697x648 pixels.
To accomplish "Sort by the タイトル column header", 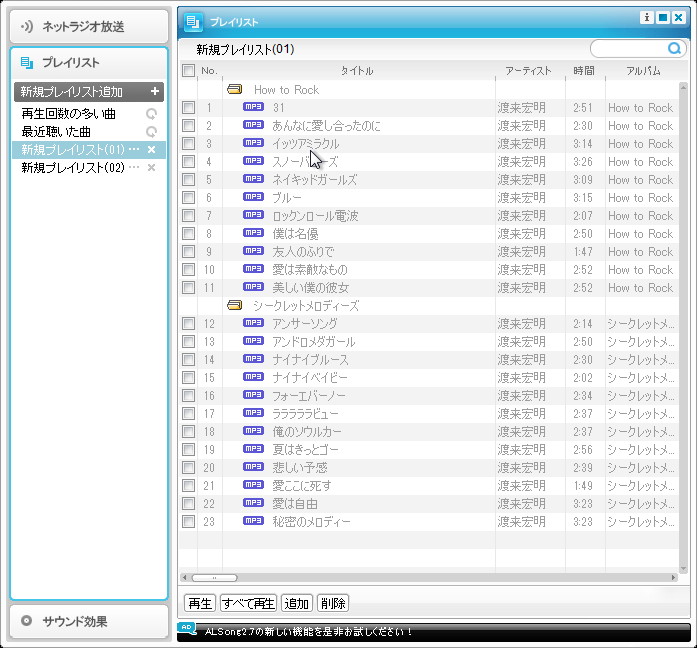I will click(x=357, y=71).
